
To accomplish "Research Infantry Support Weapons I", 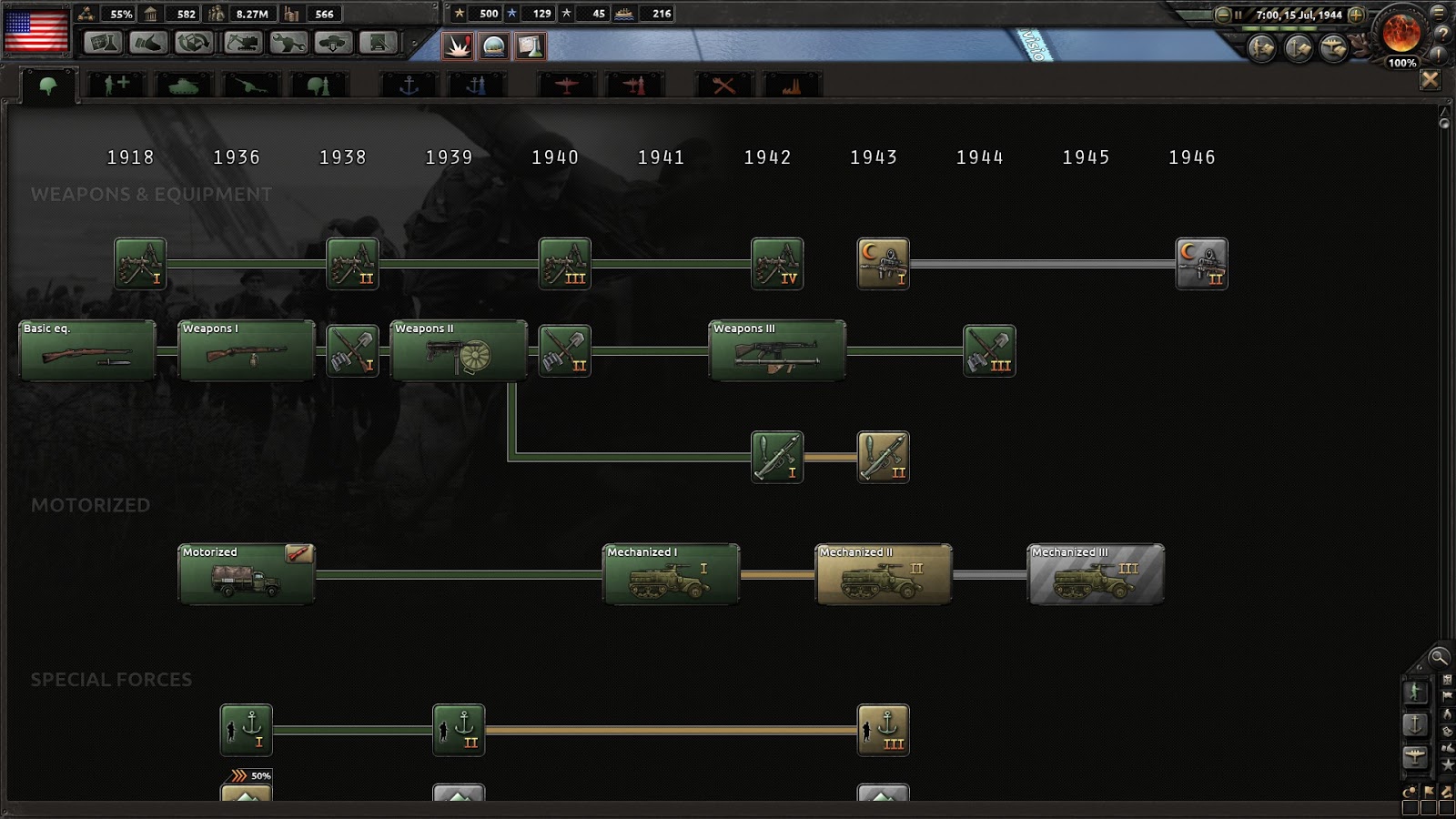I will pos(140,264).
